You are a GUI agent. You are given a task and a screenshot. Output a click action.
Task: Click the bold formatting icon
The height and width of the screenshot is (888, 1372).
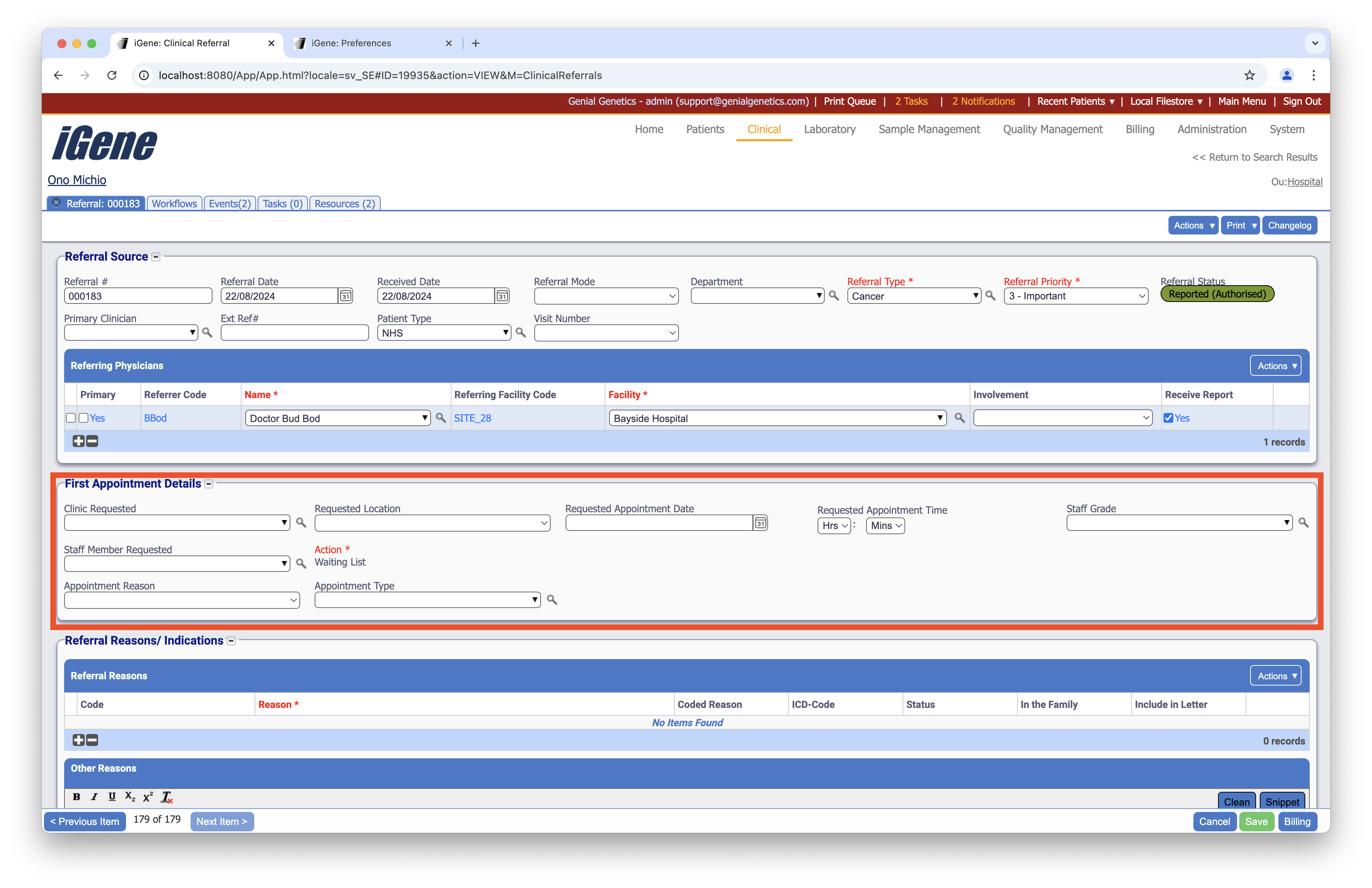[76, 796]
